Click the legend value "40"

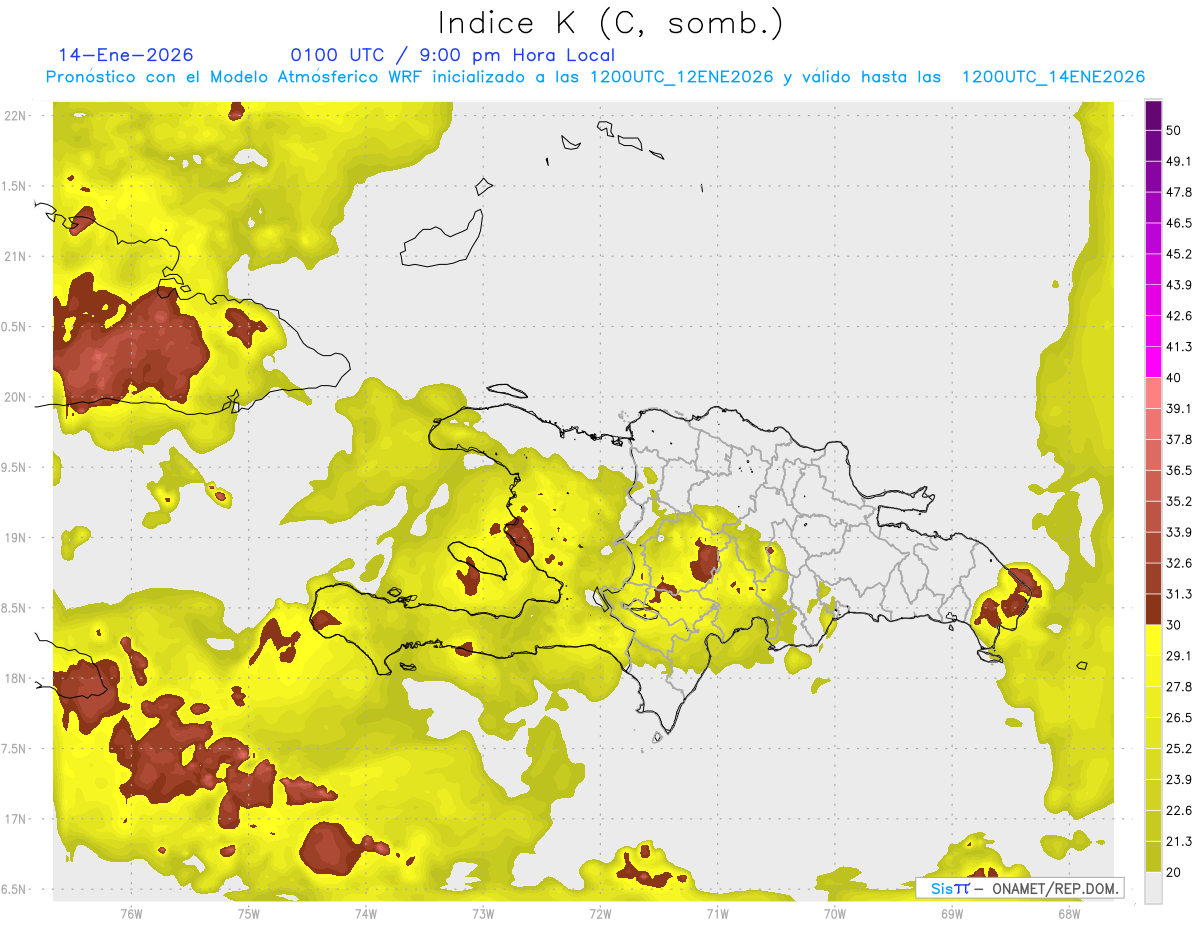[1174, 378]
